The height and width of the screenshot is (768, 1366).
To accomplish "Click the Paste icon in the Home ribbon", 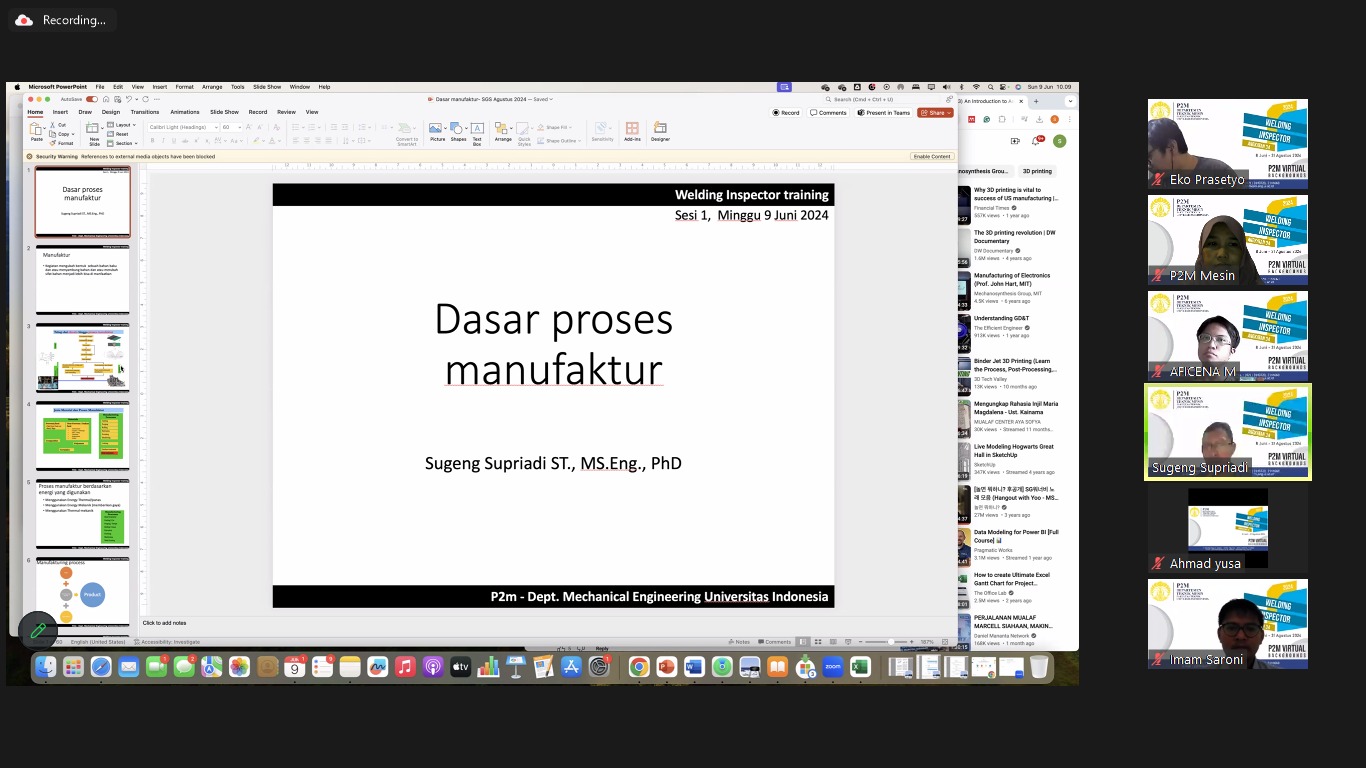I will [x=37, y=130].
